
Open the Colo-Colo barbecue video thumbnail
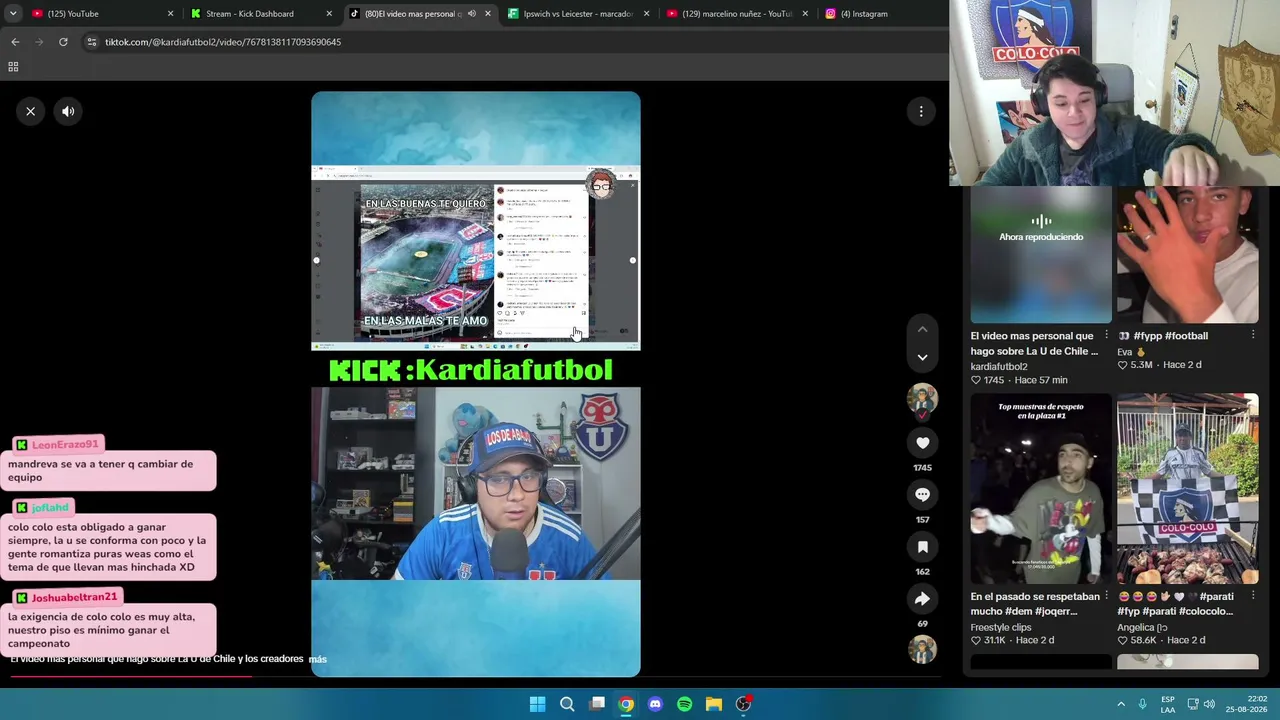pyautogui.click(x=1188, y=489)
